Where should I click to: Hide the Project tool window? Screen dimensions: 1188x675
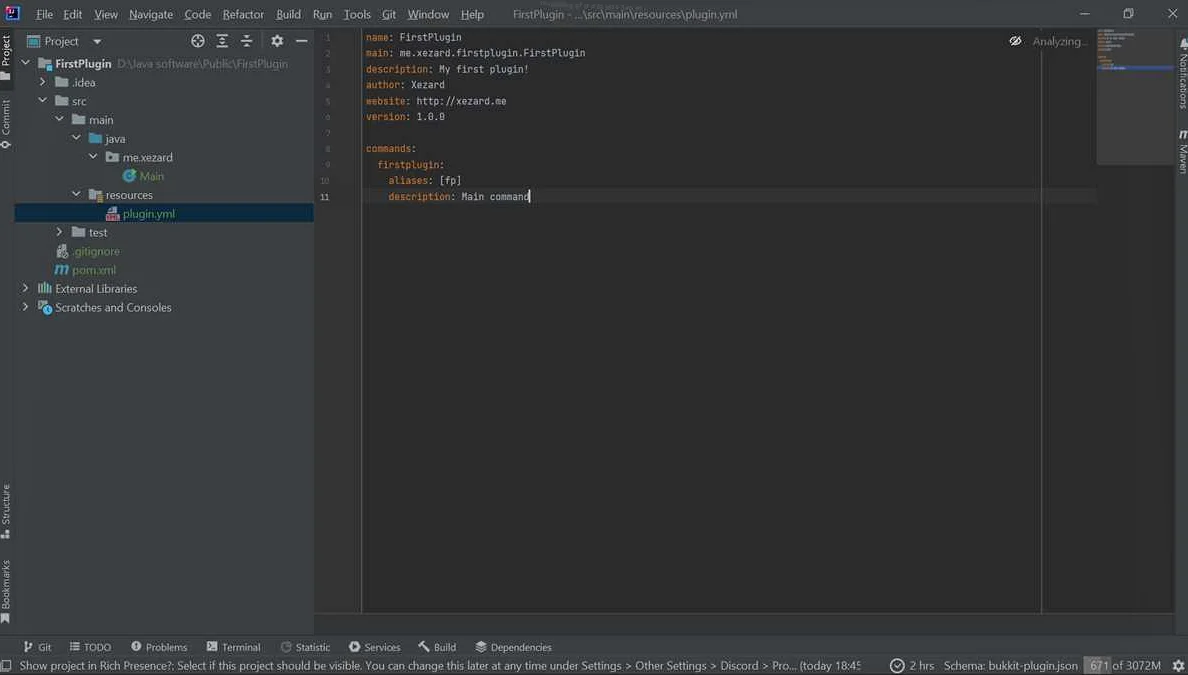[x=301, y=41]
